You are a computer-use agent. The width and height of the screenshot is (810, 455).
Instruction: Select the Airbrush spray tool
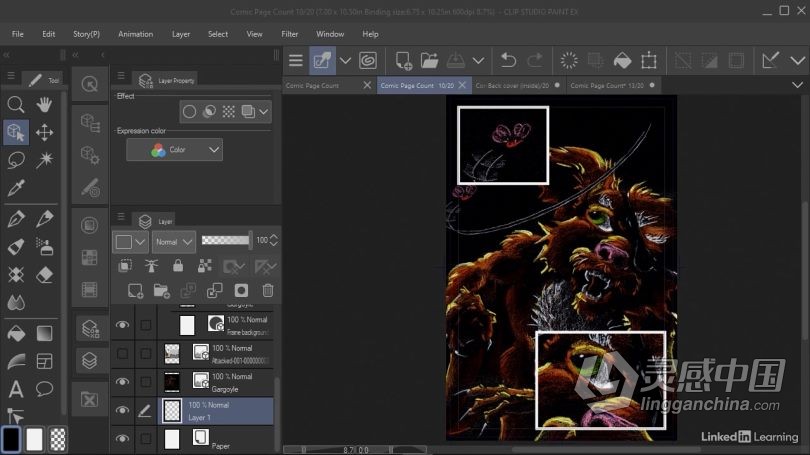44,247
